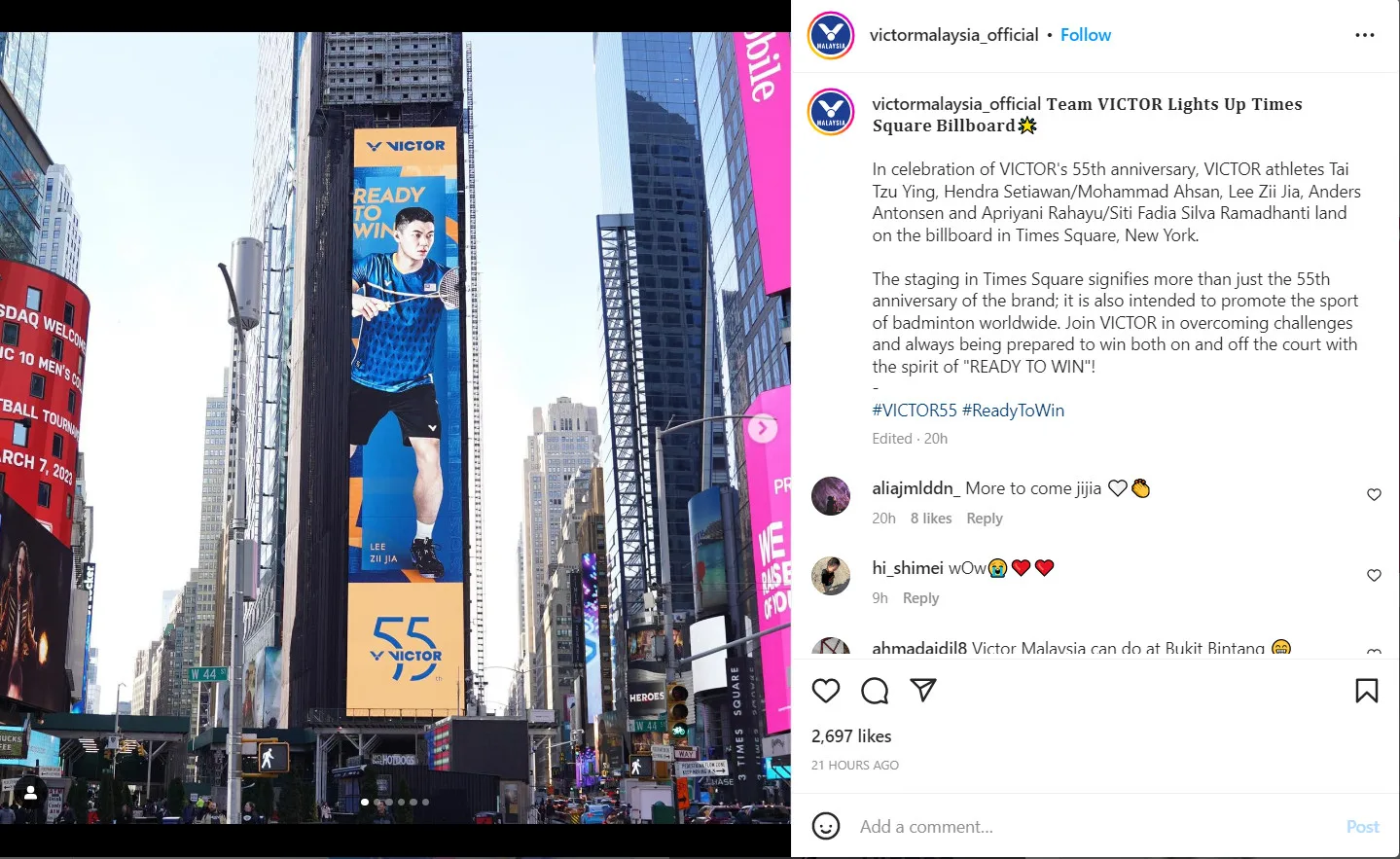Open victormalaysia_official header profile avatar
1400x859 pixels.
point(831,35)
